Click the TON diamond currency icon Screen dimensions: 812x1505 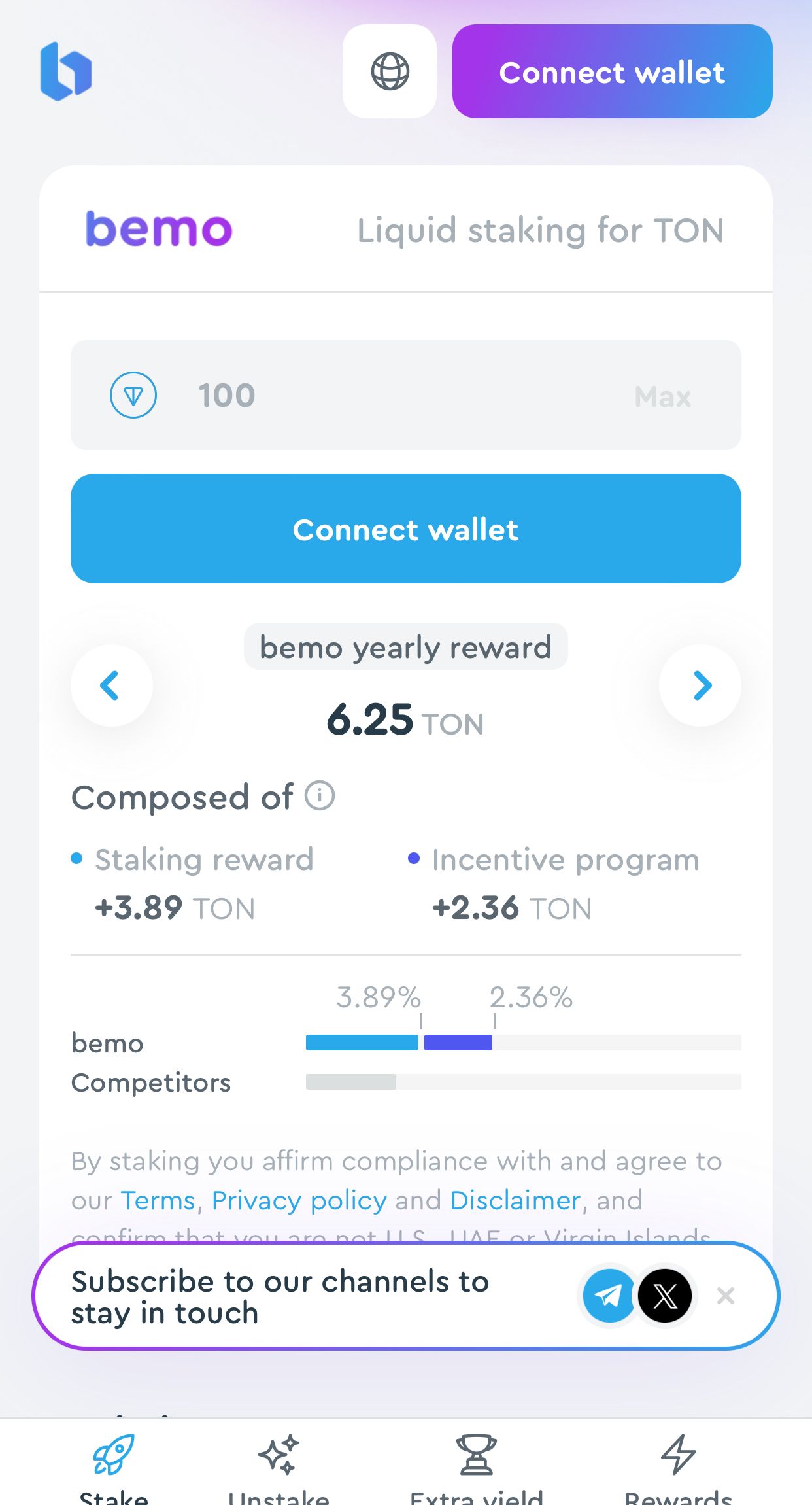[133, 394]
